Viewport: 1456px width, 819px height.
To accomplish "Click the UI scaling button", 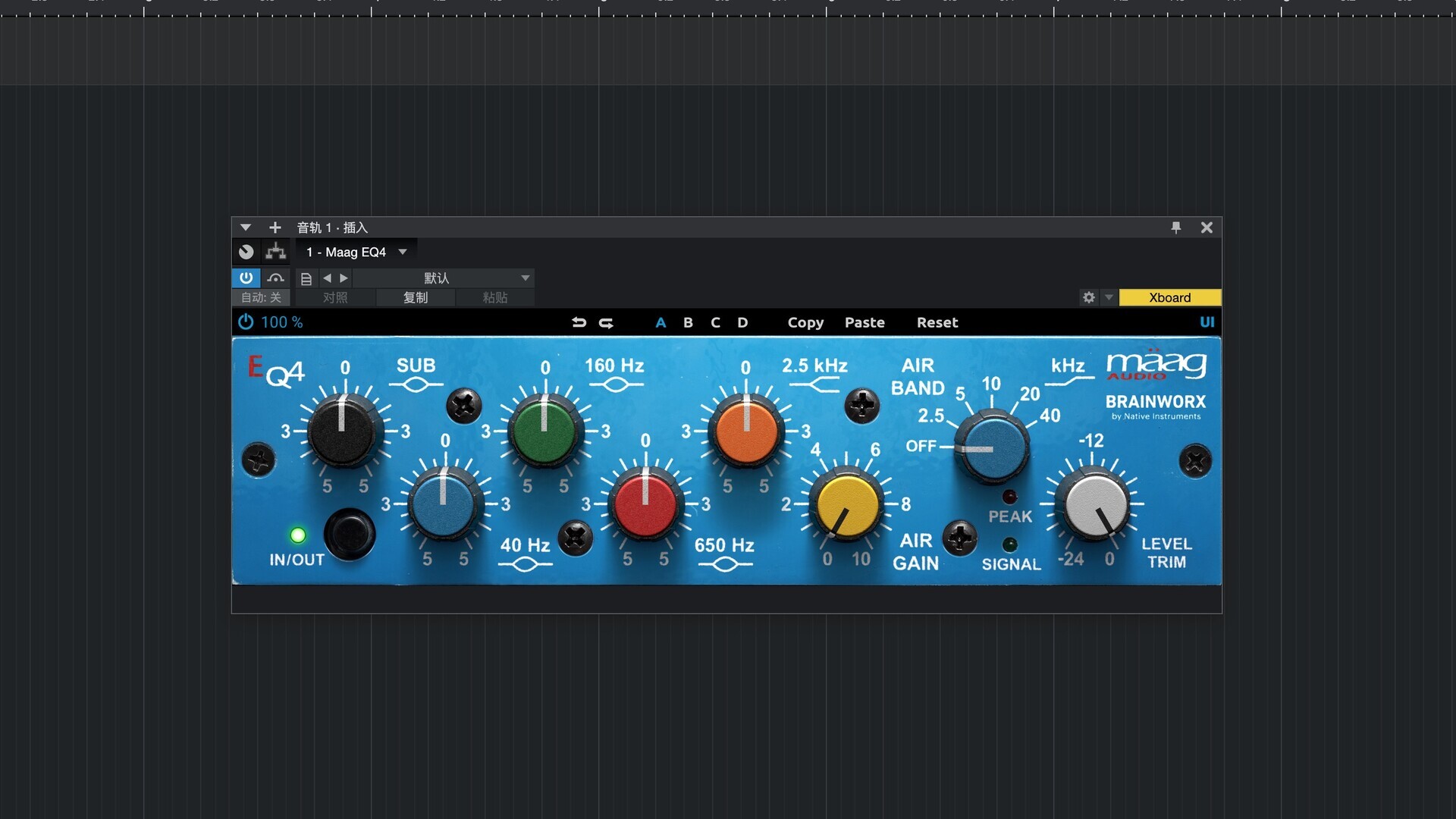I will [x=1207, y=322].
